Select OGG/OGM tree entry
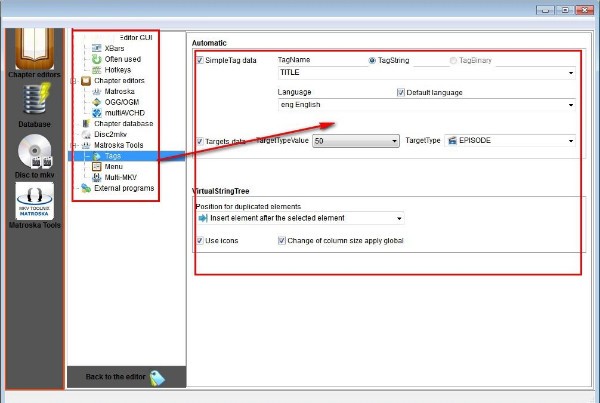 (122, 102)
